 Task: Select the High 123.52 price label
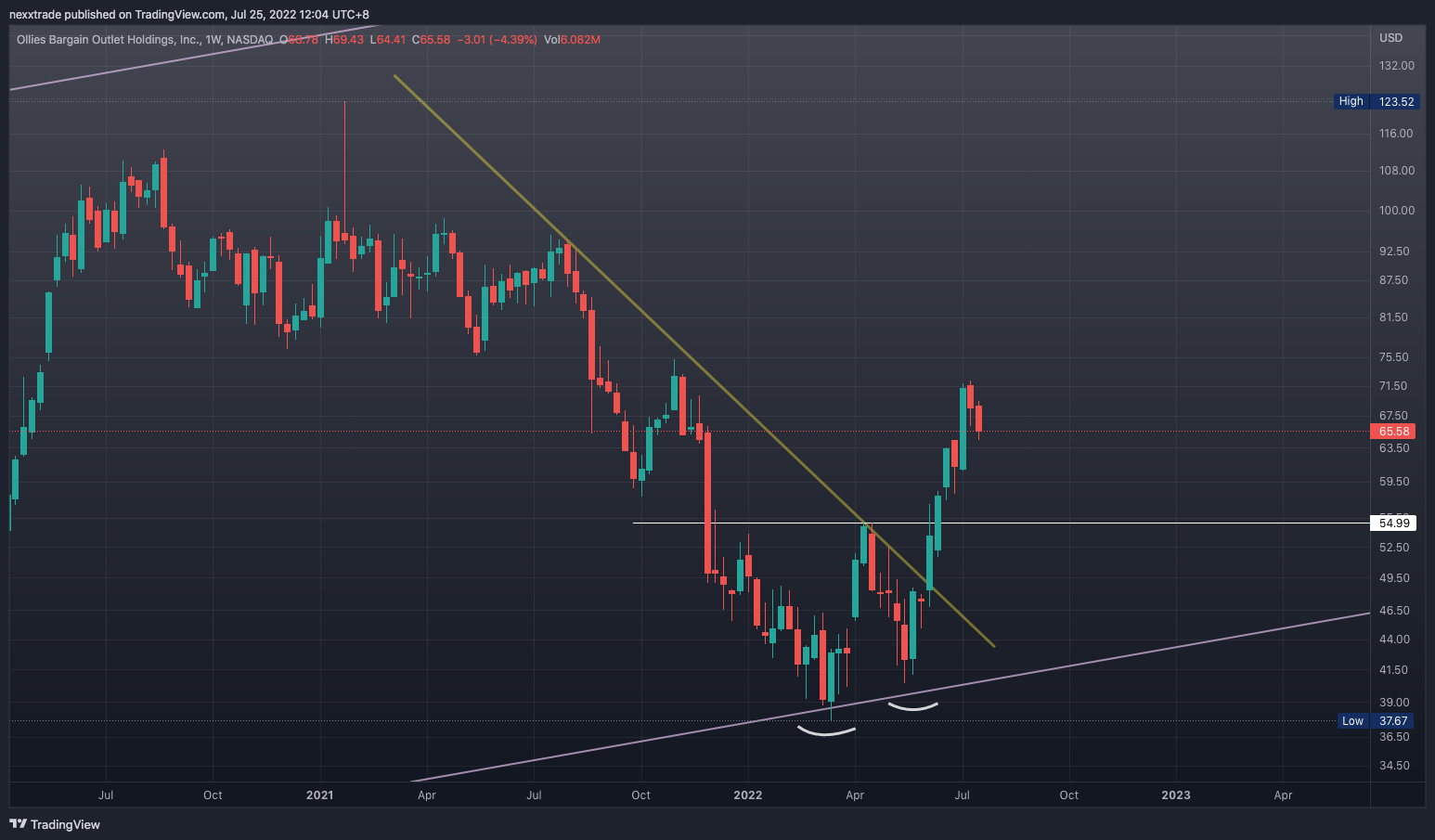click(1377, 101)
